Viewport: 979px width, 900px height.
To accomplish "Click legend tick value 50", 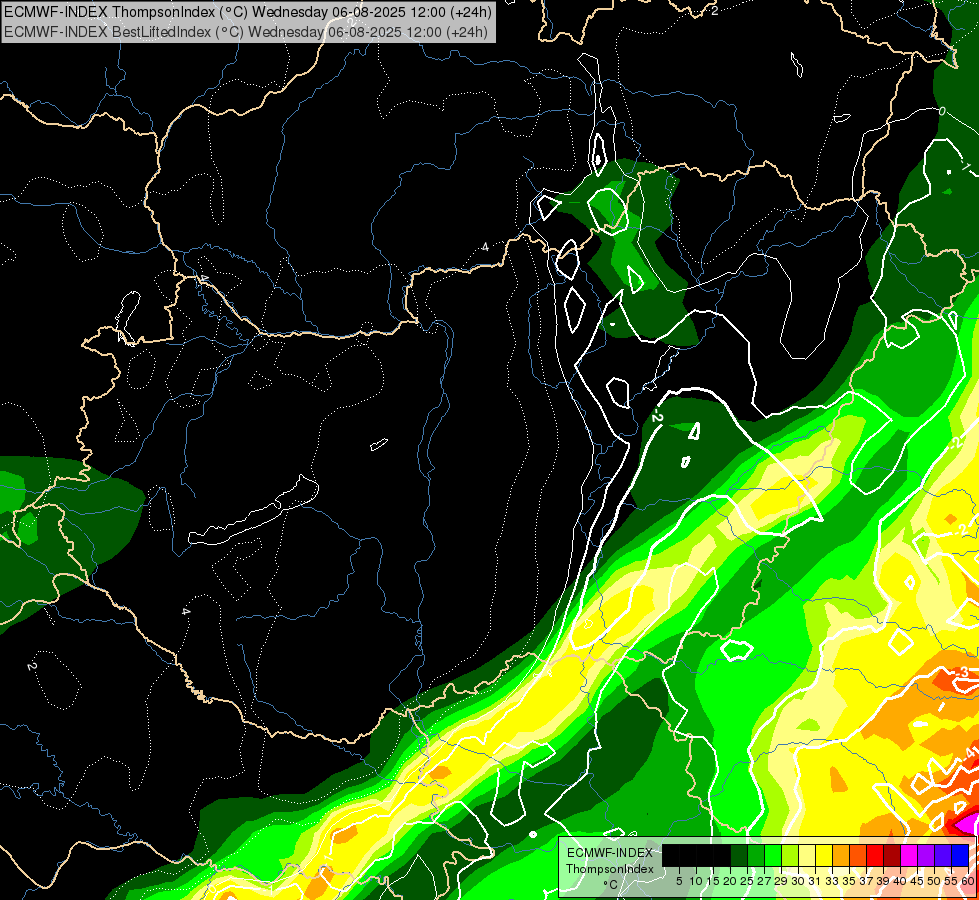I will 934,881.
